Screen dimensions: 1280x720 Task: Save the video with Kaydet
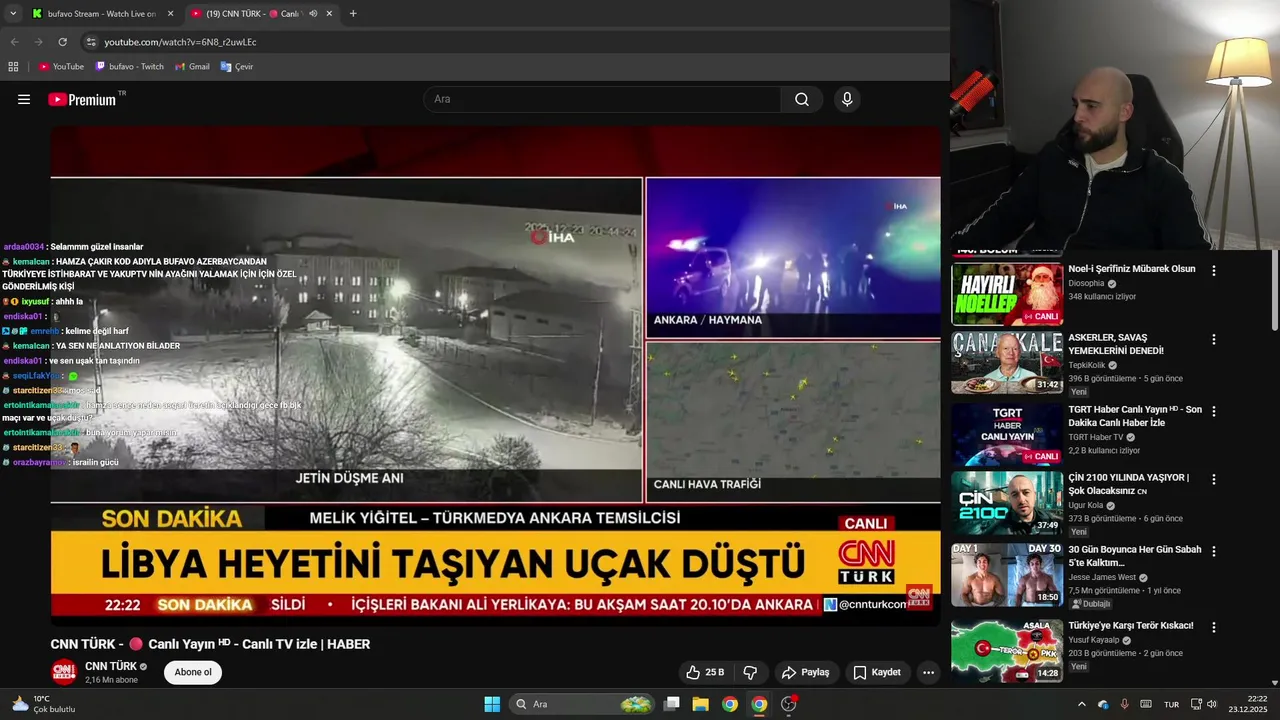[x=877, y=672]
